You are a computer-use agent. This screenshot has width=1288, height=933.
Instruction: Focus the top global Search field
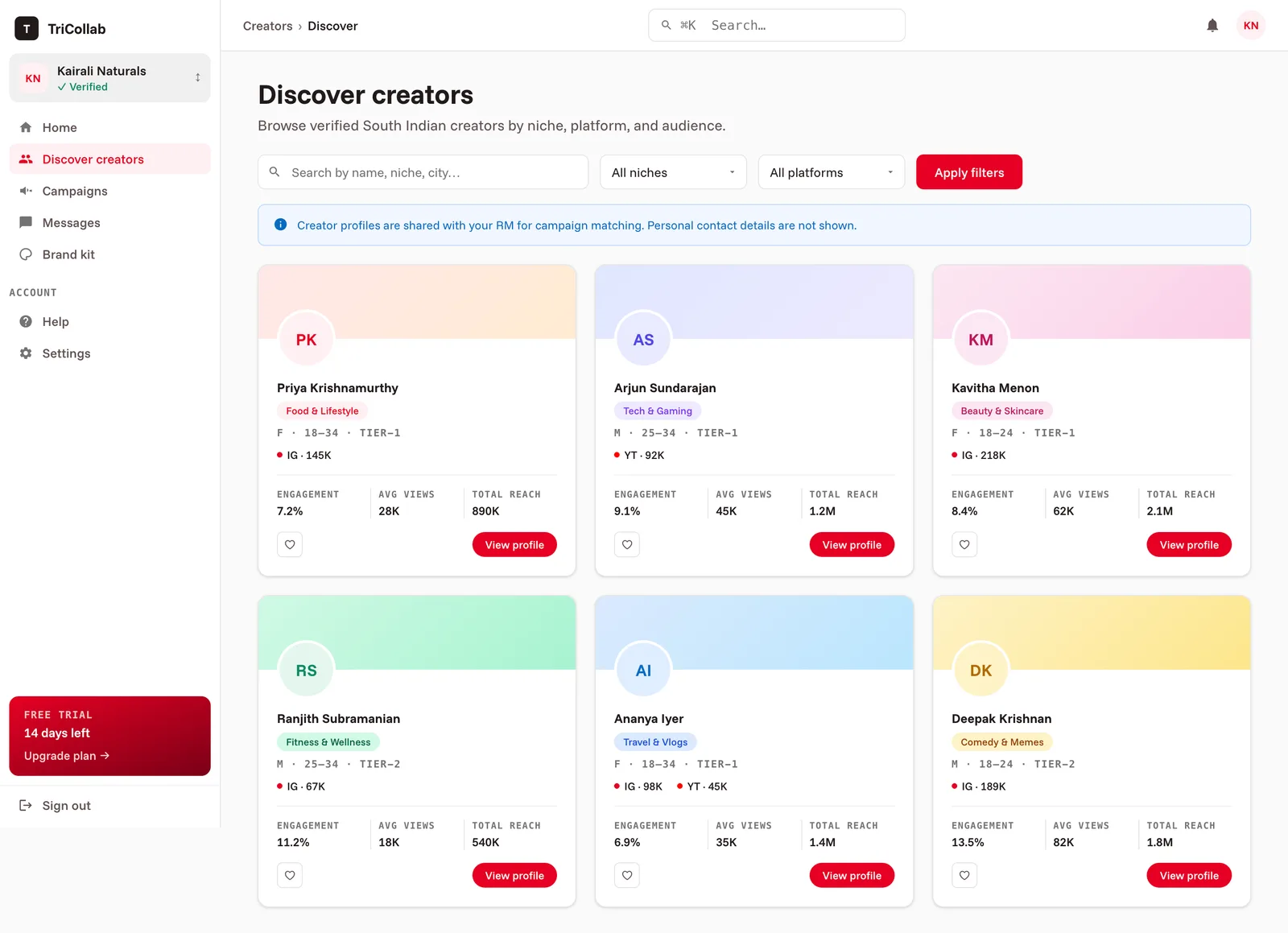tap(777, 25)
